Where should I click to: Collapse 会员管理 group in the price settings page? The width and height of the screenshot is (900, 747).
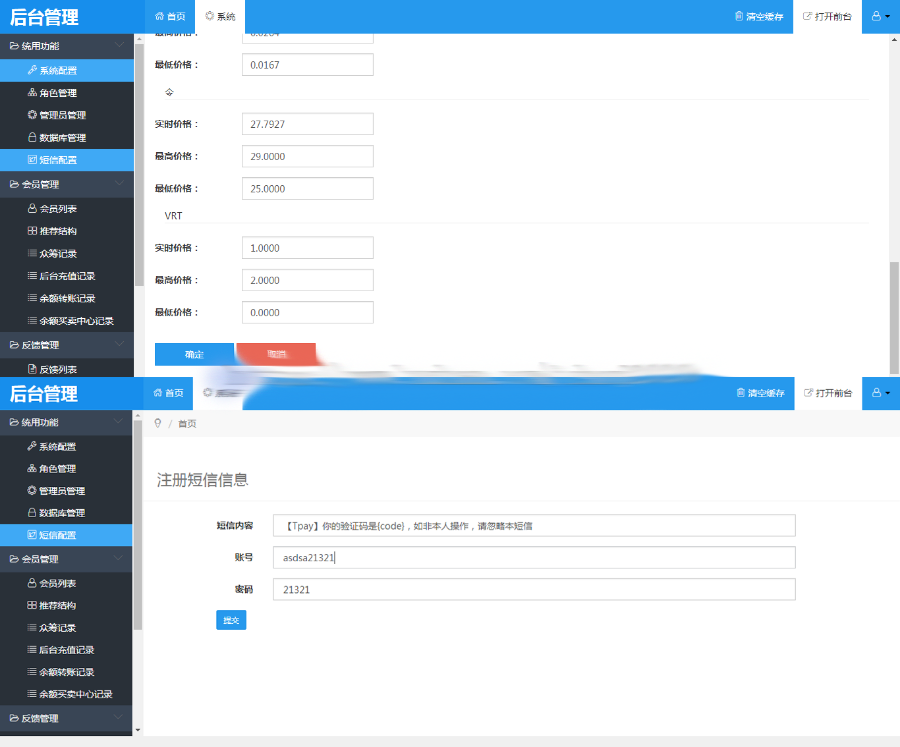tap(67, 184)
